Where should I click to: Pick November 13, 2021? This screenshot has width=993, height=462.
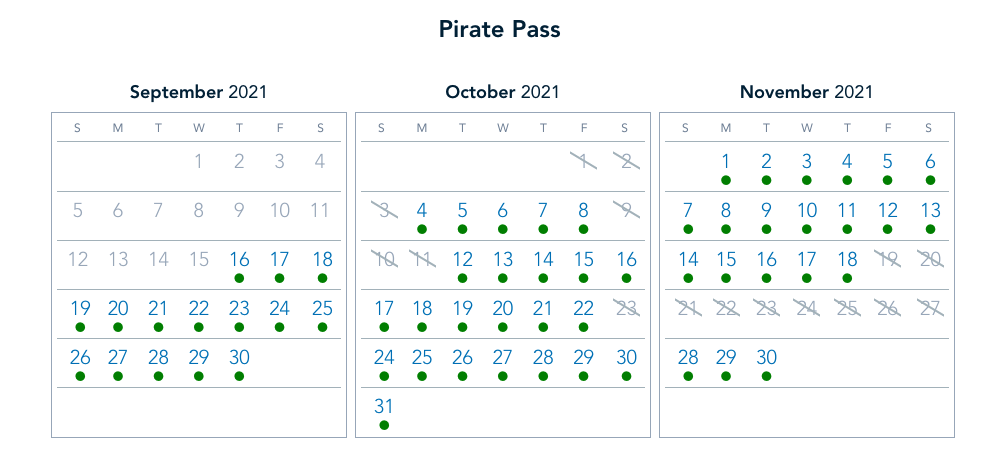click(930, 210)
